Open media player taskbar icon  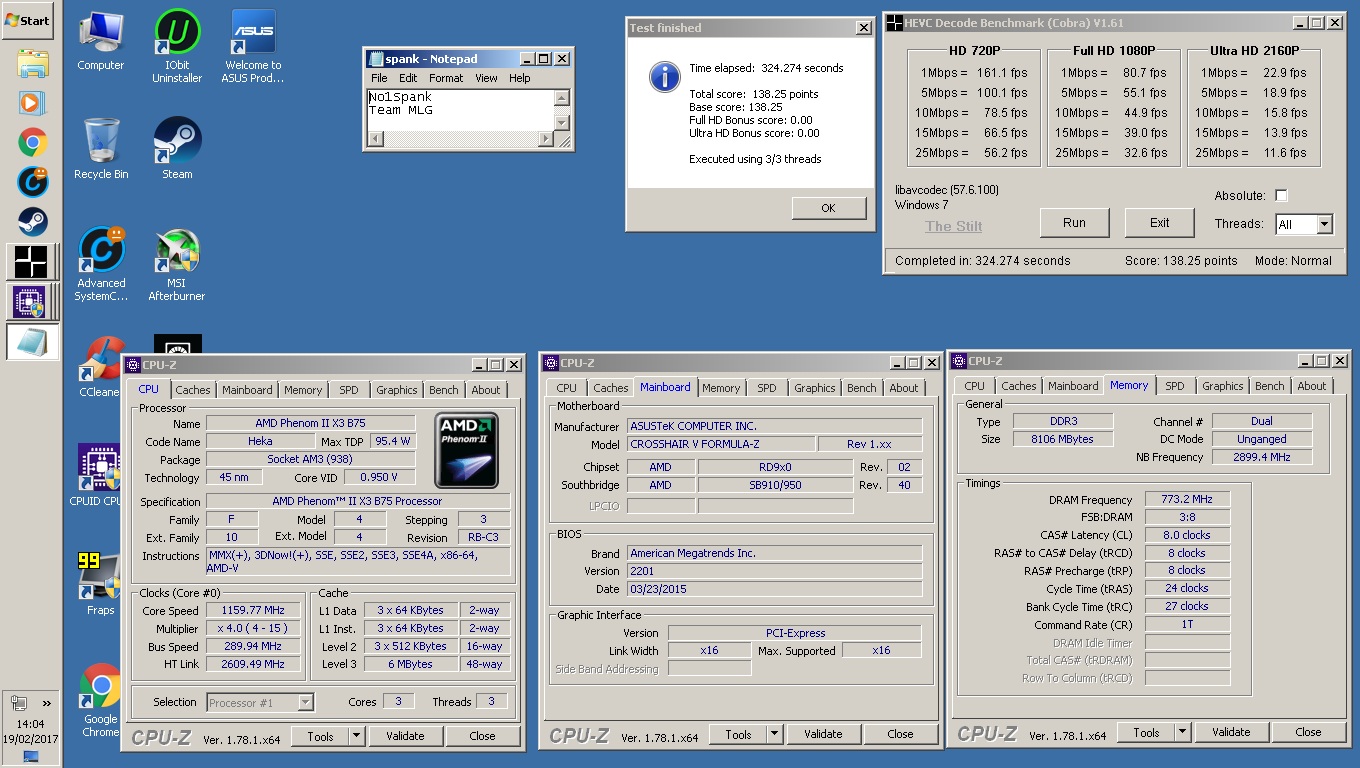pos(32,103)
